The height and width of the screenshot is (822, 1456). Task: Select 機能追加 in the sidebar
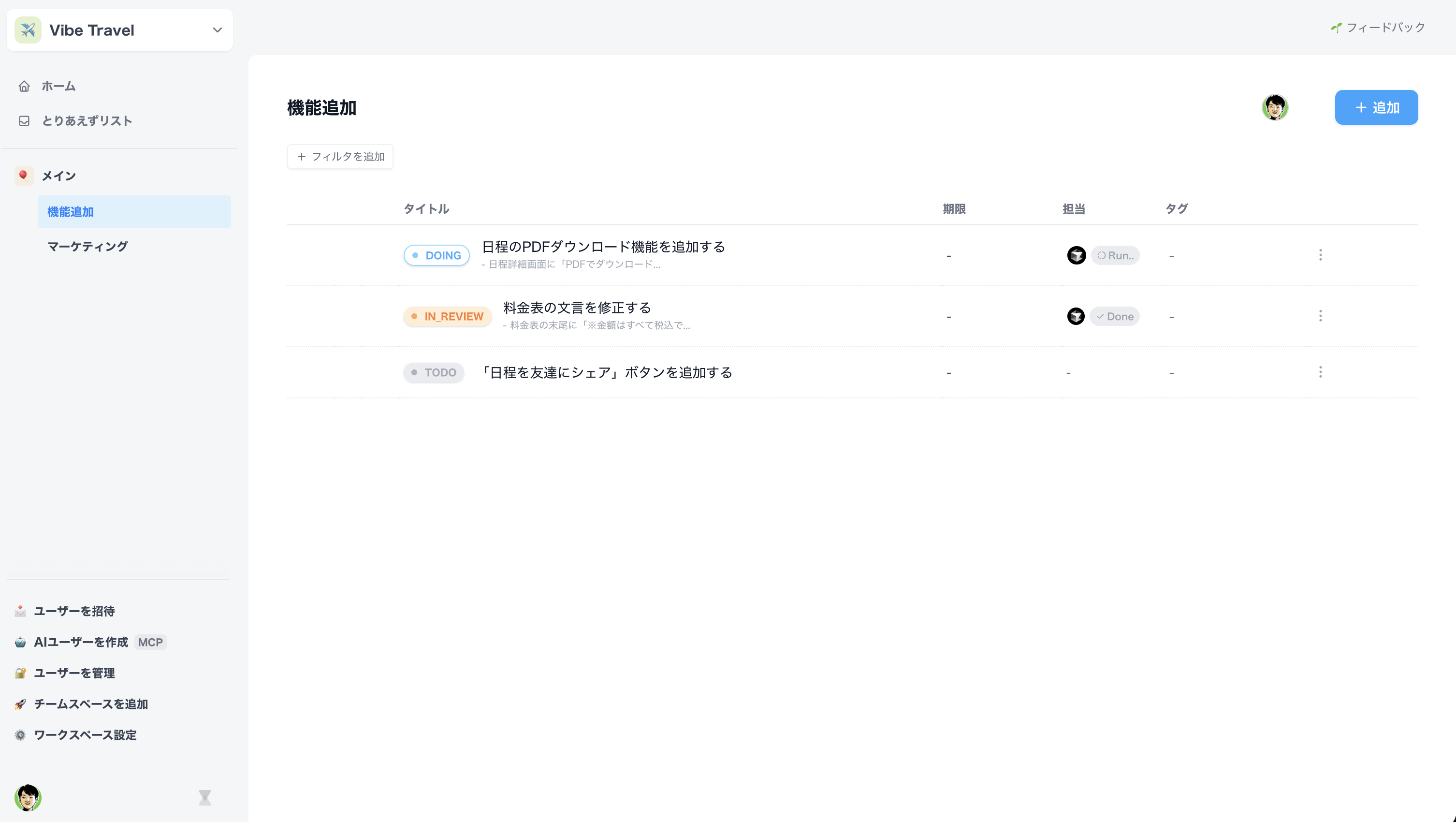[x=71, y=212]
